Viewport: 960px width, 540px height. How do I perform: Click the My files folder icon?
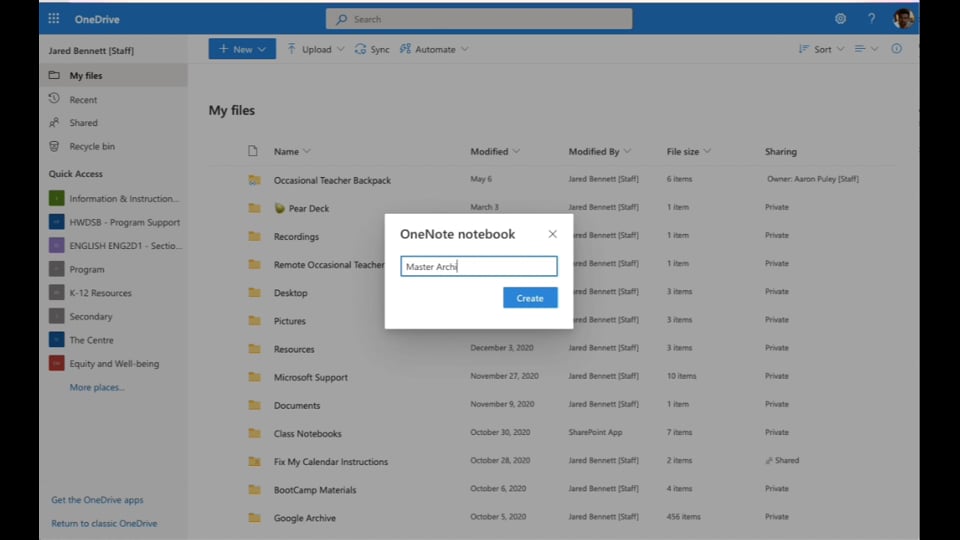[54, 75]
